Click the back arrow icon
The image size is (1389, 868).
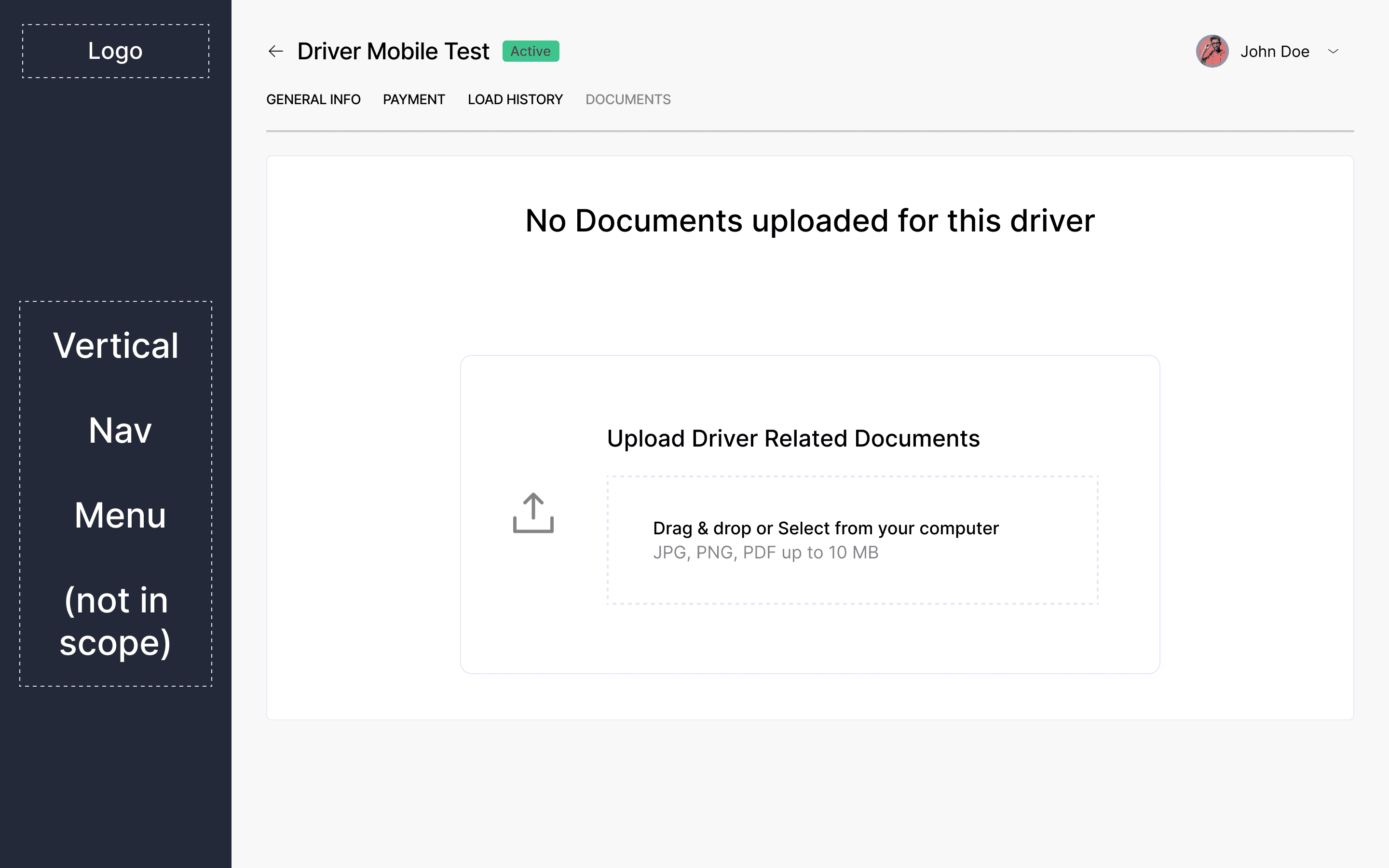point(275,52)
